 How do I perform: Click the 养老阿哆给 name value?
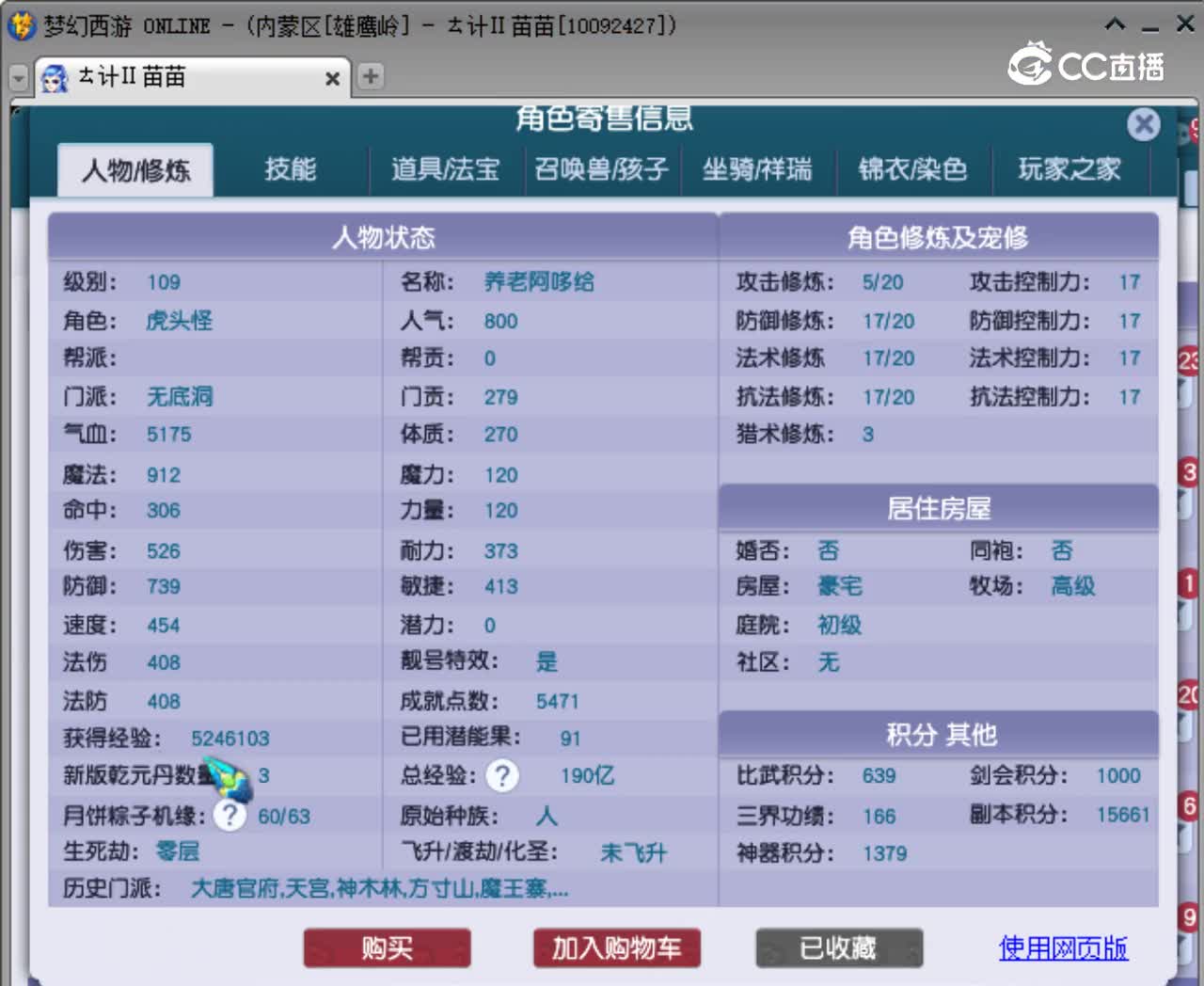tap(539, 281)
